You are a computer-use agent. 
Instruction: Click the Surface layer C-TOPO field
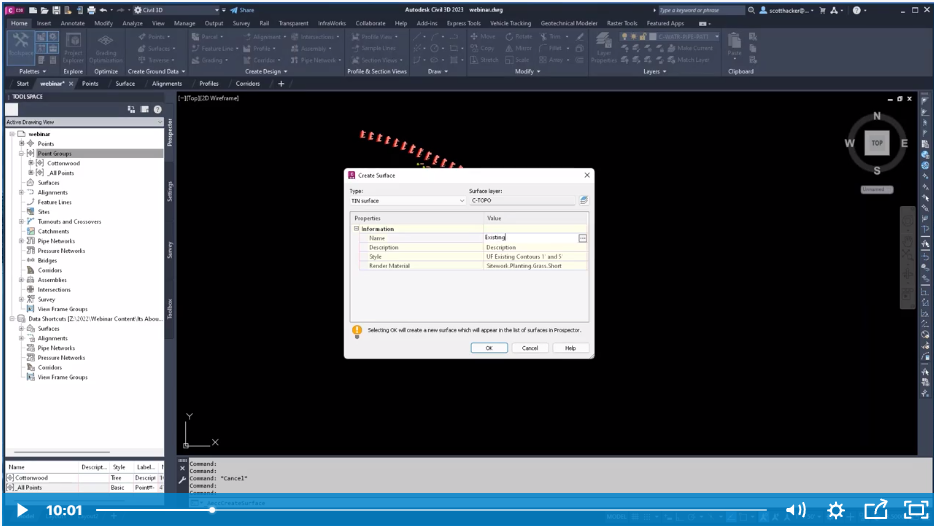point(522,201)
